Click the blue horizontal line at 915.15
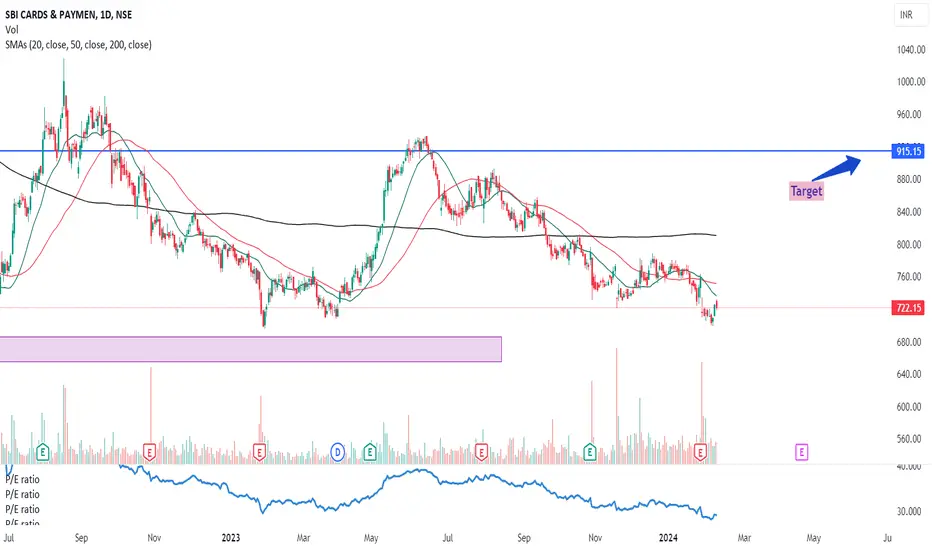The width and height of the screenshot is (932, 550). pos(446,151)
